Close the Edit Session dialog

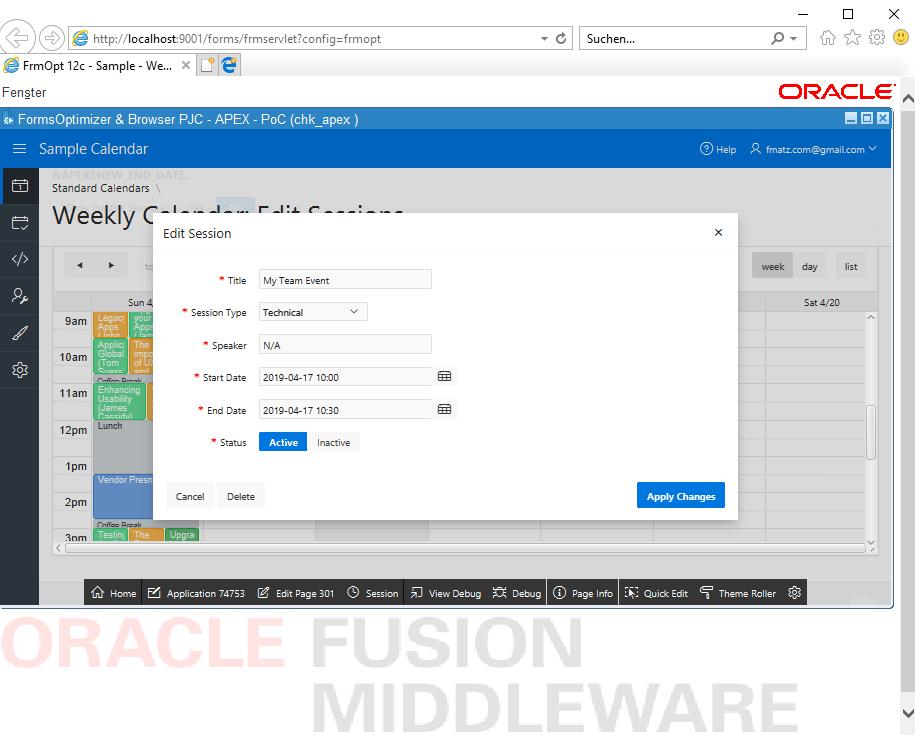coord(718,233)
